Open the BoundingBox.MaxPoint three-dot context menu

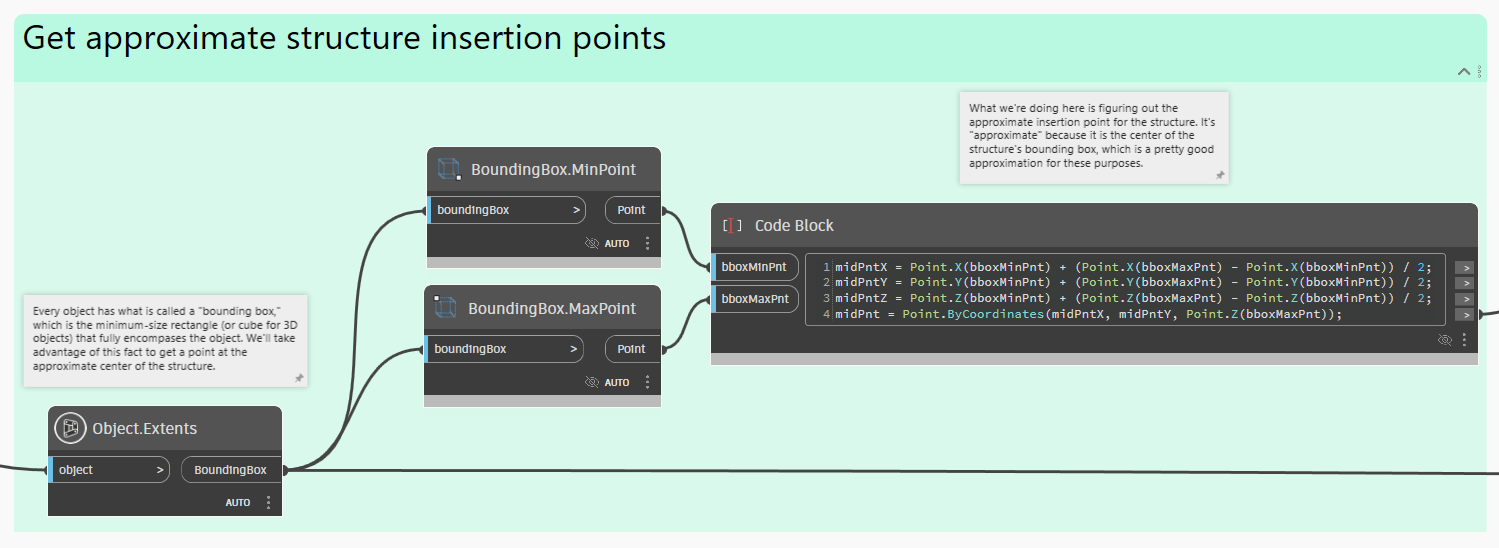point(647,382)
